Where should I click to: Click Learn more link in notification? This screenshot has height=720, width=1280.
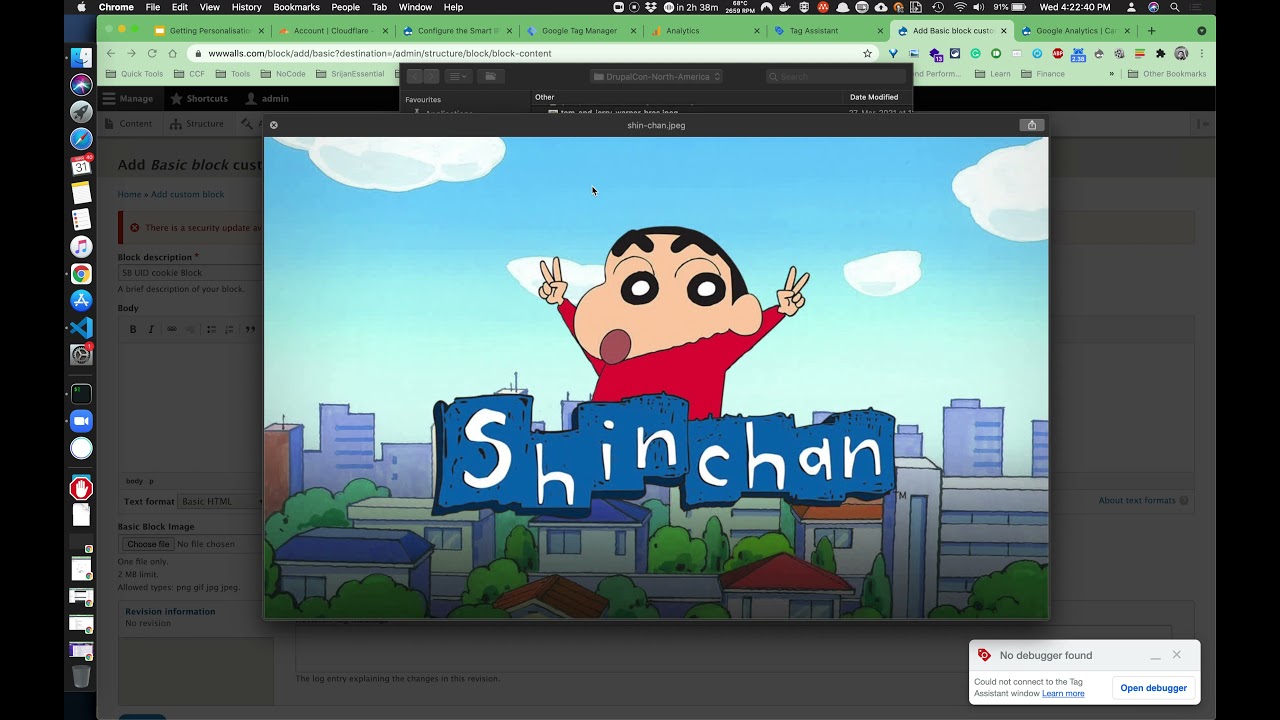1063,693
